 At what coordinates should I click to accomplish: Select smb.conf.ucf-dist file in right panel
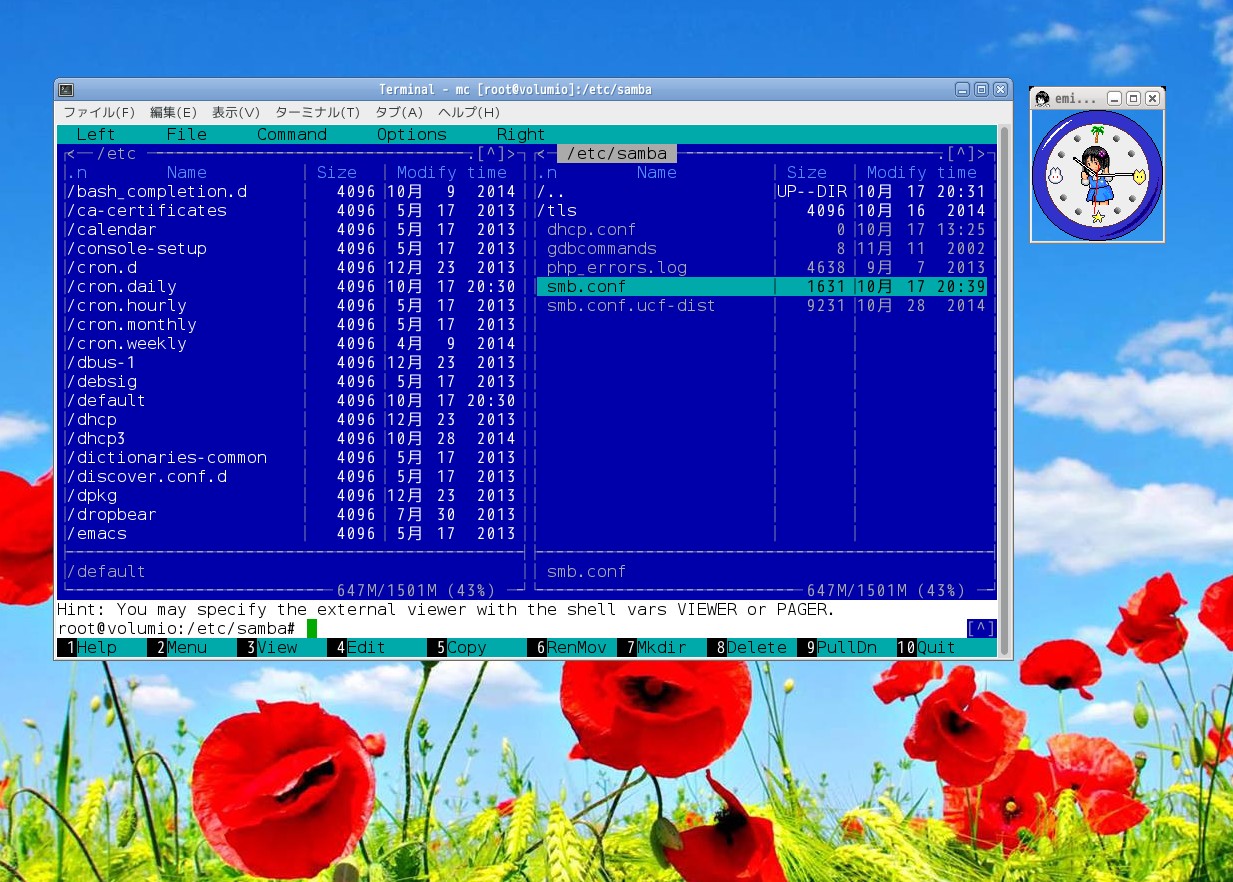[630, 306]
